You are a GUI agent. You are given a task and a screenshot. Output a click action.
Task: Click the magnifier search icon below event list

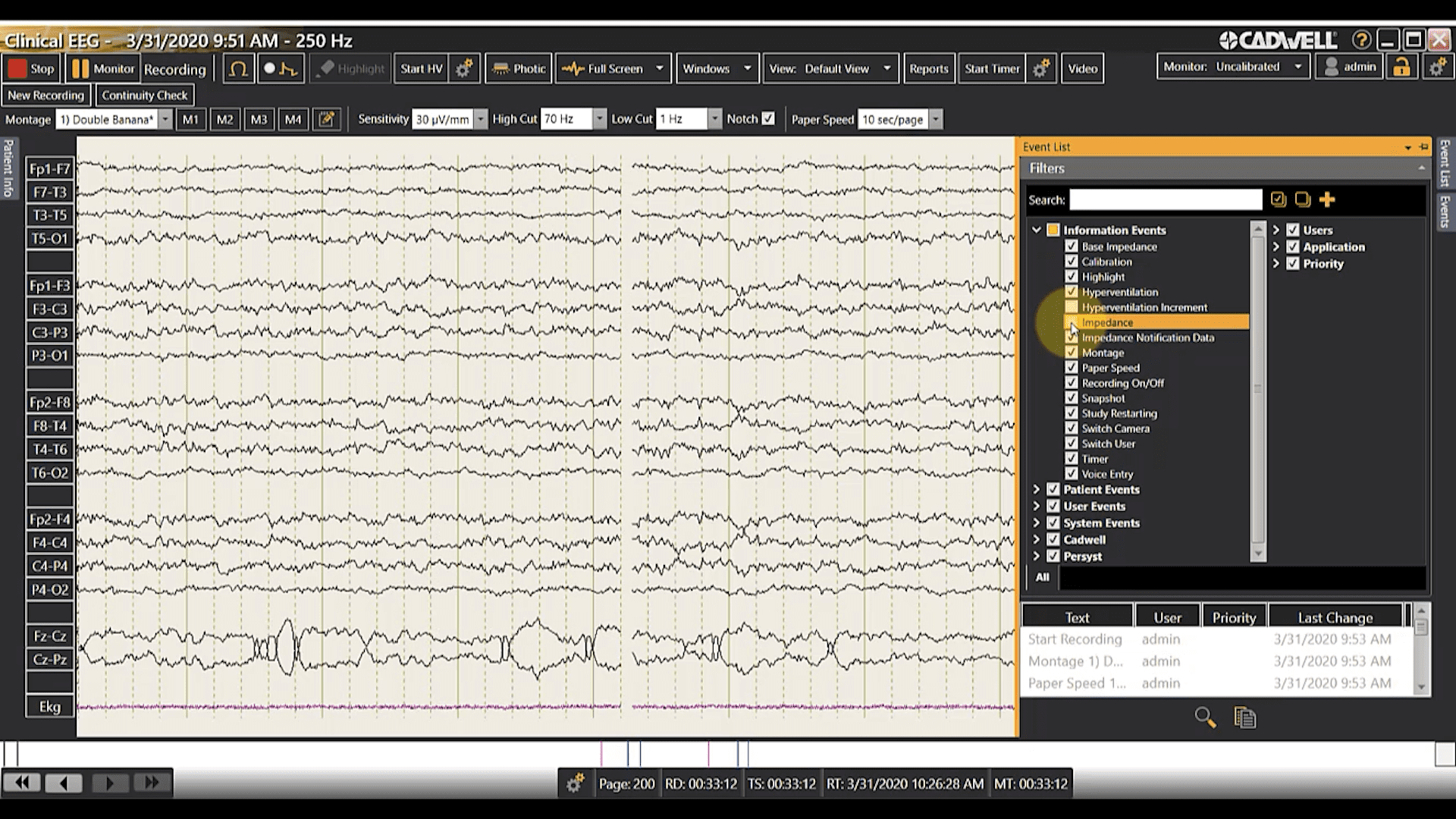point(1205,717)
